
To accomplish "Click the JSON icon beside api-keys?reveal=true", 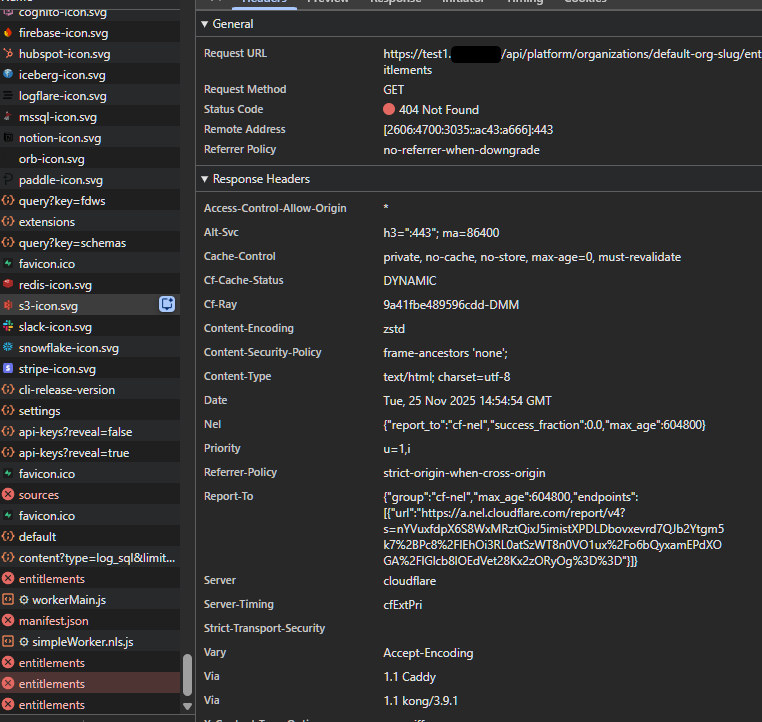I will tap(8, 452).
